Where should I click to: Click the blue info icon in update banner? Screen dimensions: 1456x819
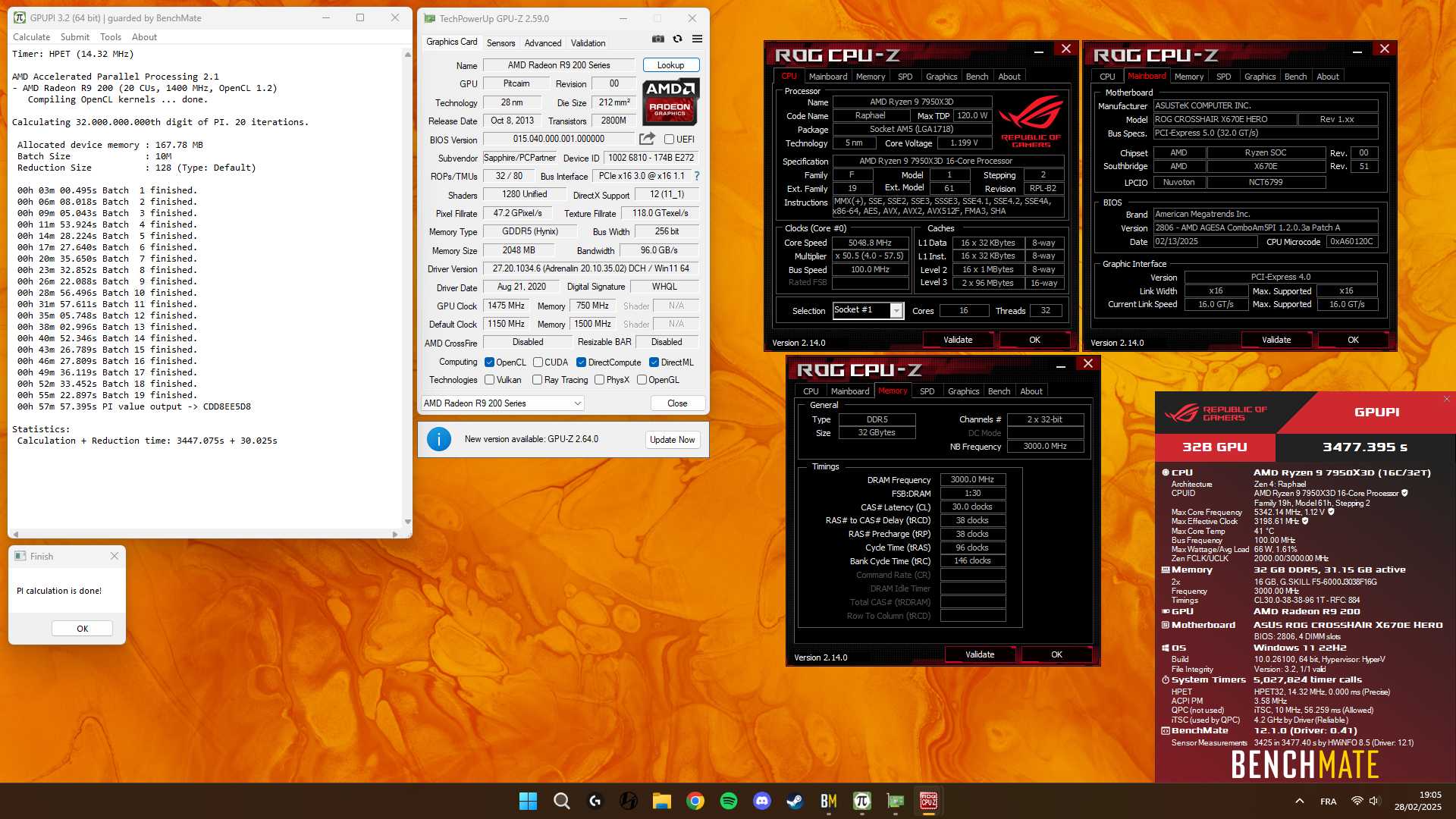[x=439, y=439]
